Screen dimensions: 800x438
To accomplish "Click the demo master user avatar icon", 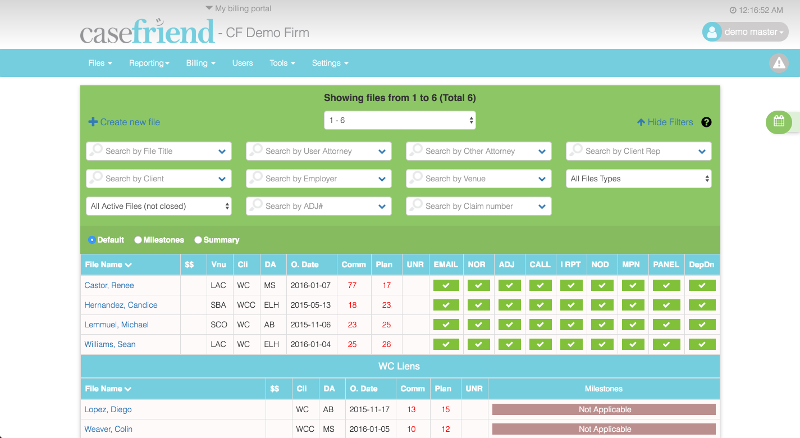I will (x=712, y=32).
